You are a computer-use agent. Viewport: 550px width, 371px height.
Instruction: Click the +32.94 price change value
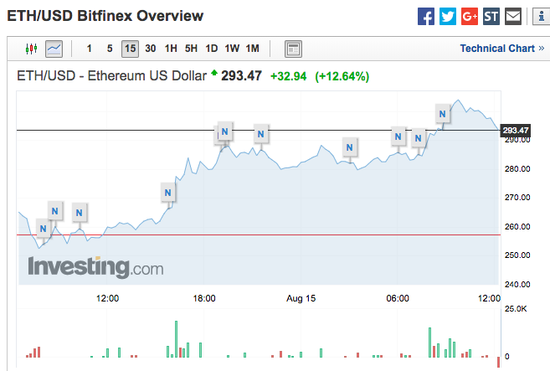point(288,76)
